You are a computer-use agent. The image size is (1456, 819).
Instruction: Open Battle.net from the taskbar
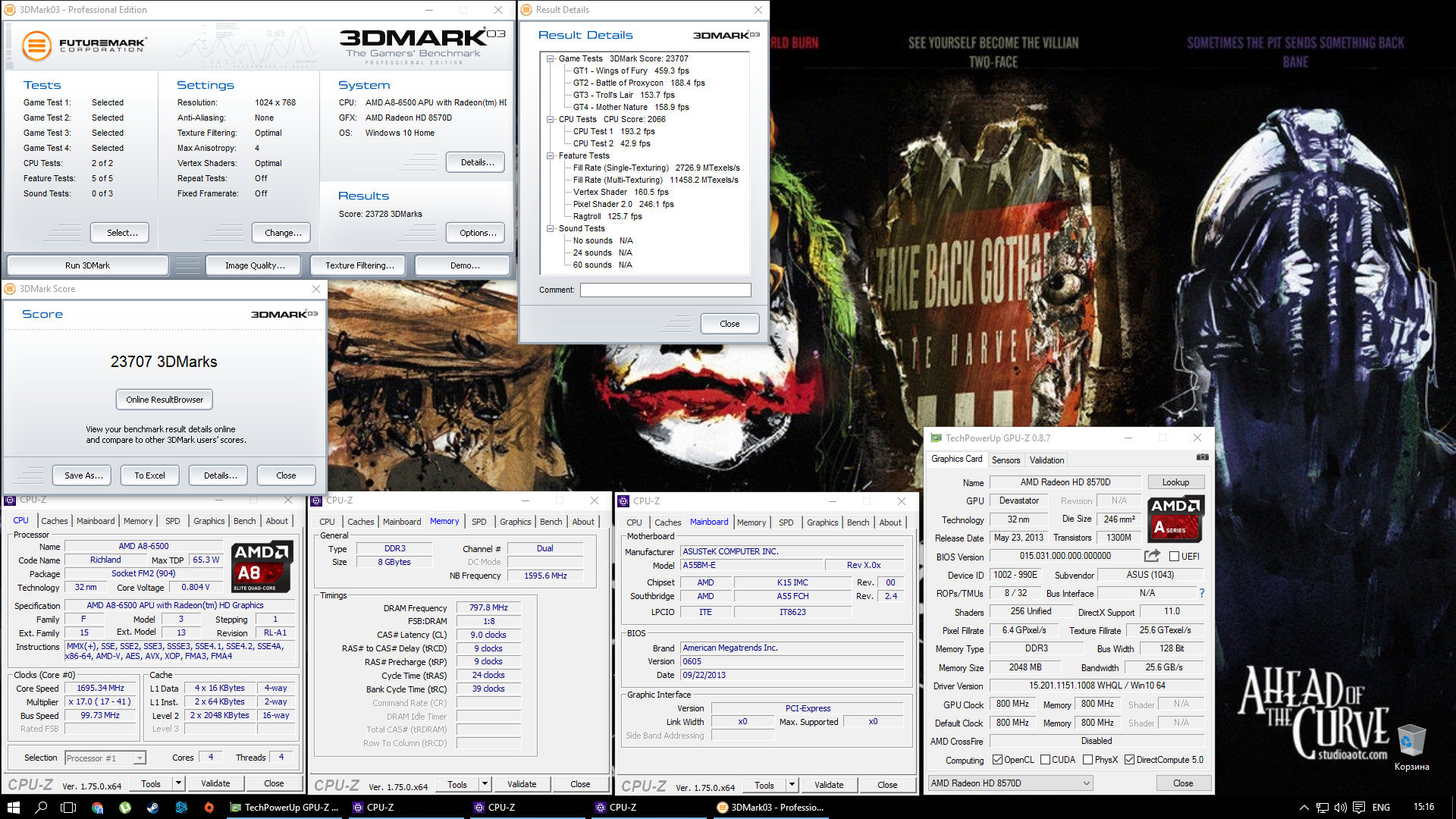coord(181,808)
